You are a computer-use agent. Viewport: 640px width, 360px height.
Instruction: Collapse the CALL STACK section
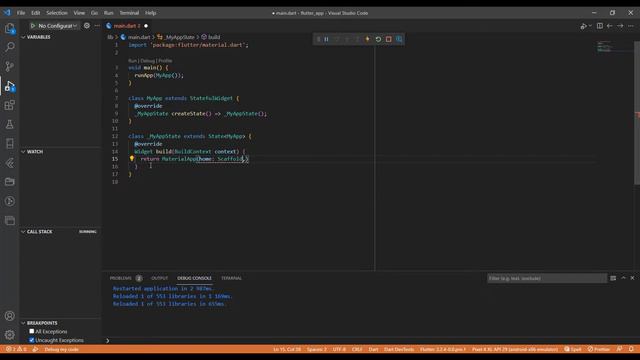click(40, 231)
